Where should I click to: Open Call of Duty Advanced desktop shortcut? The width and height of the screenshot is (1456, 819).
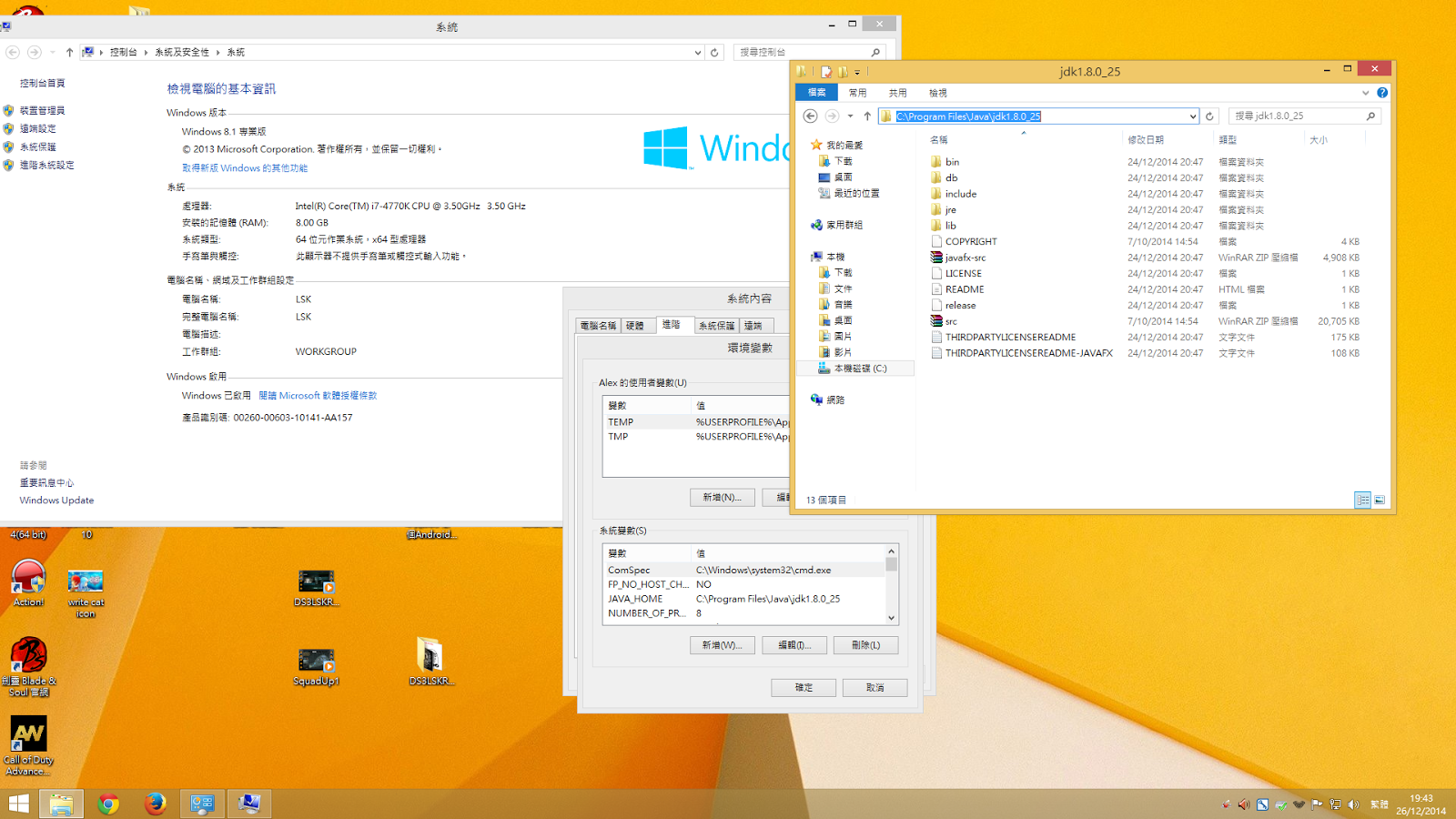tap(28, 746)
